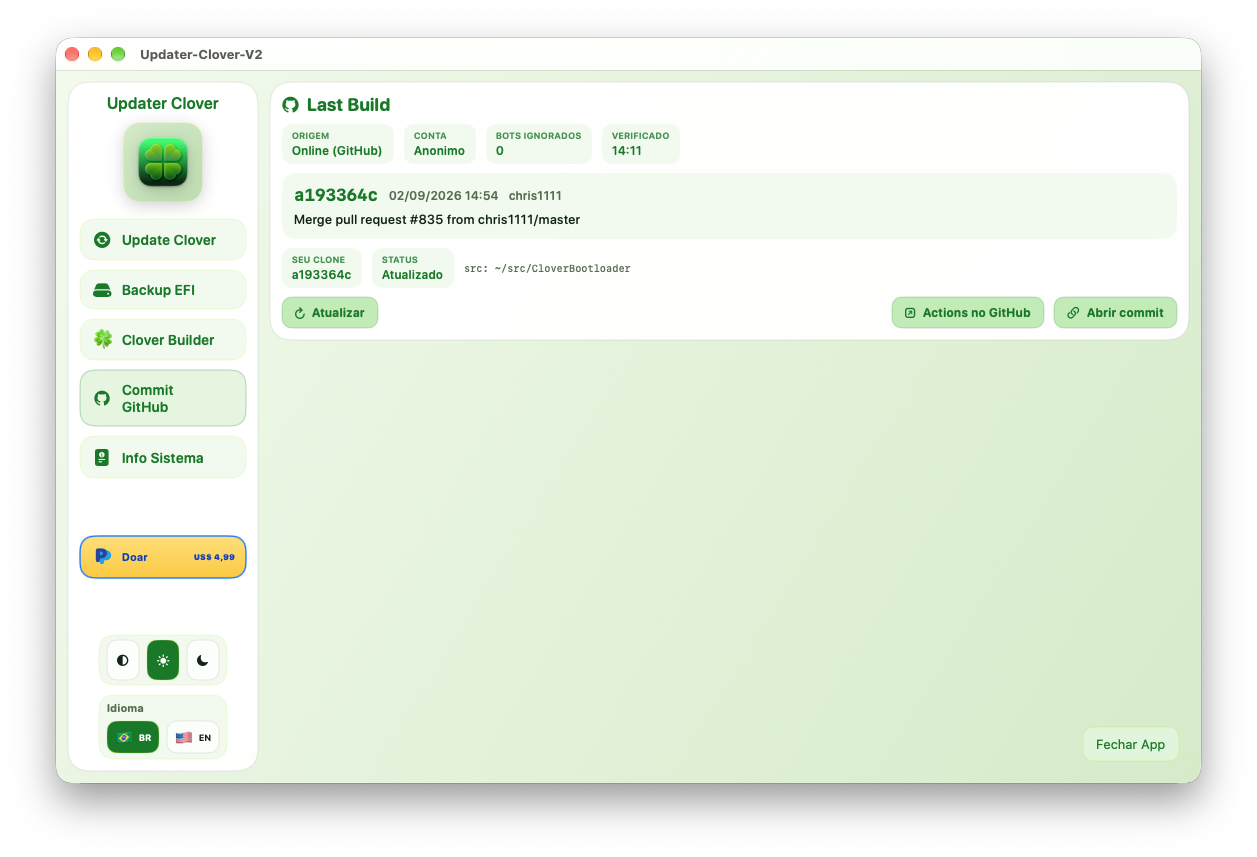1257x857 pixels.
Task: Click the chain link icon on Abrir commit
Action: [1073, 313]
